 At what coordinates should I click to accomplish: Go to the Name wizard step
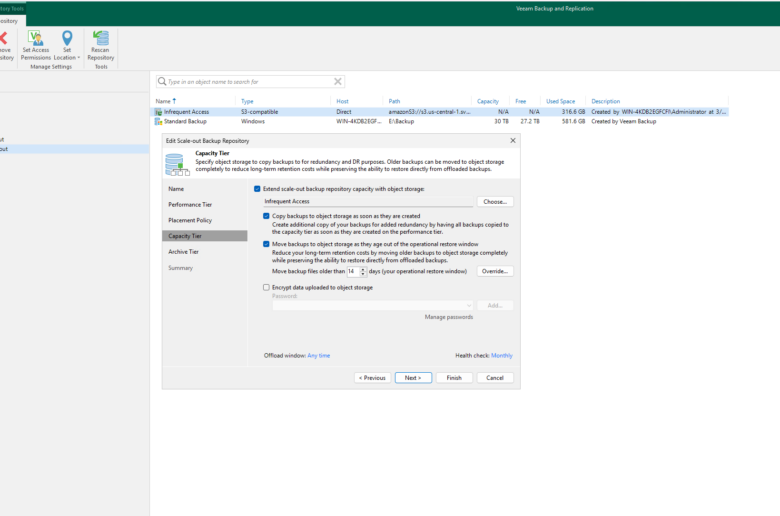click(x=176, y=189)
